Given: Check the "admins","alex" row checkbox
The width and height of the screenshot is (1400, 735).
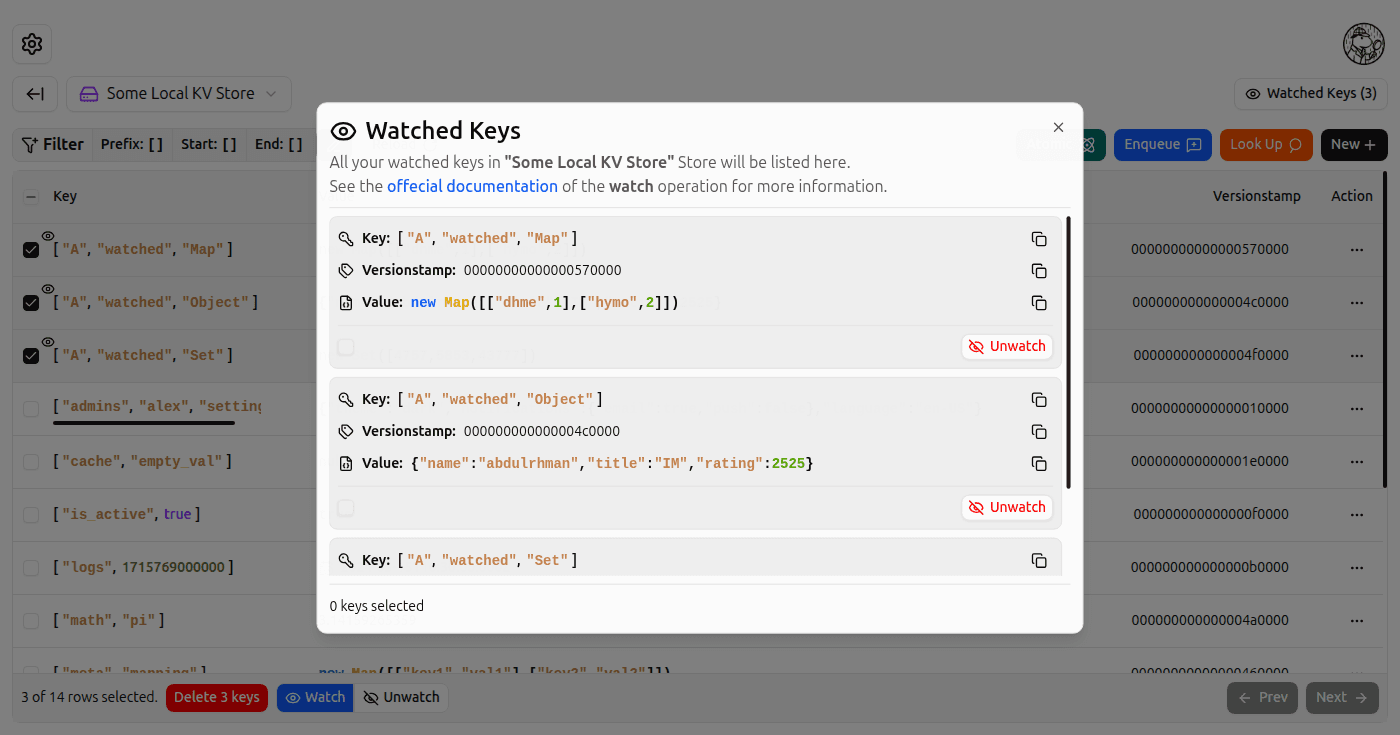Looking at the screenshot, I should (x=31, y=409).
